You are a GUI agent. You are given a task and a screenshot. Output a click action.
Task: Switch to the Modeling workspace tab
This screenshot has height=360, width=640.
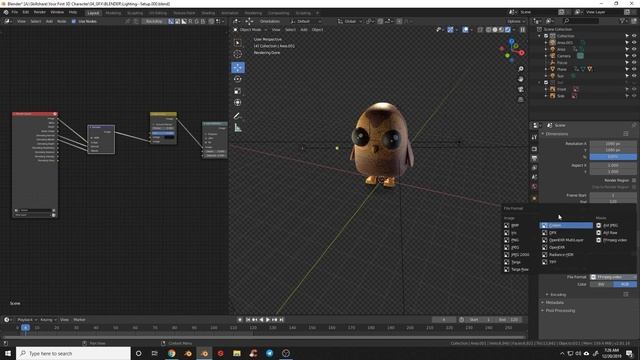[113, 13]
